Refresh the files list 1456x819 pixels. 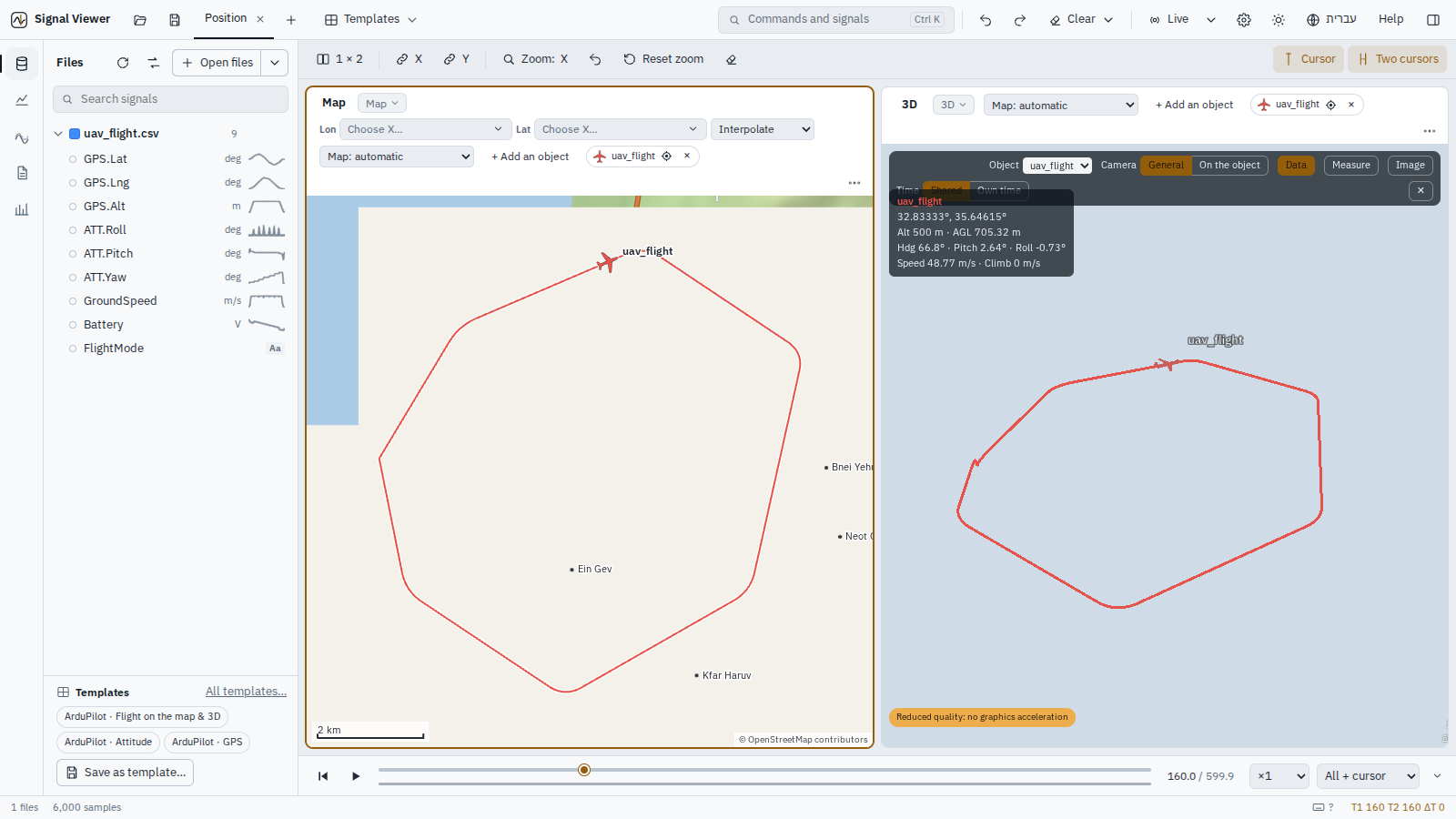coord(123,63)
